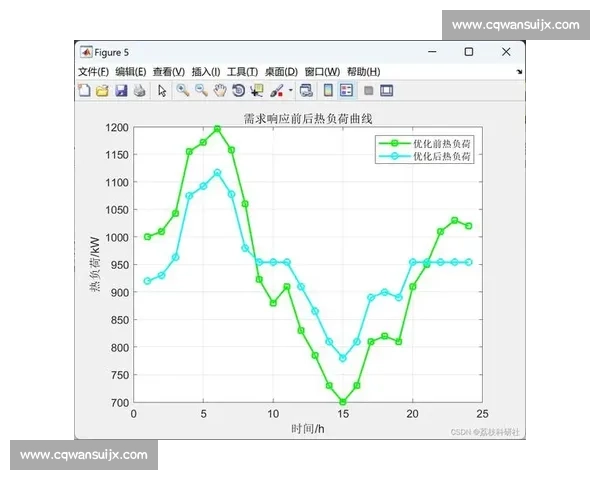
Task: Open the 查看(V) menu
Action: pyautogui.click(x=169, y=72)
